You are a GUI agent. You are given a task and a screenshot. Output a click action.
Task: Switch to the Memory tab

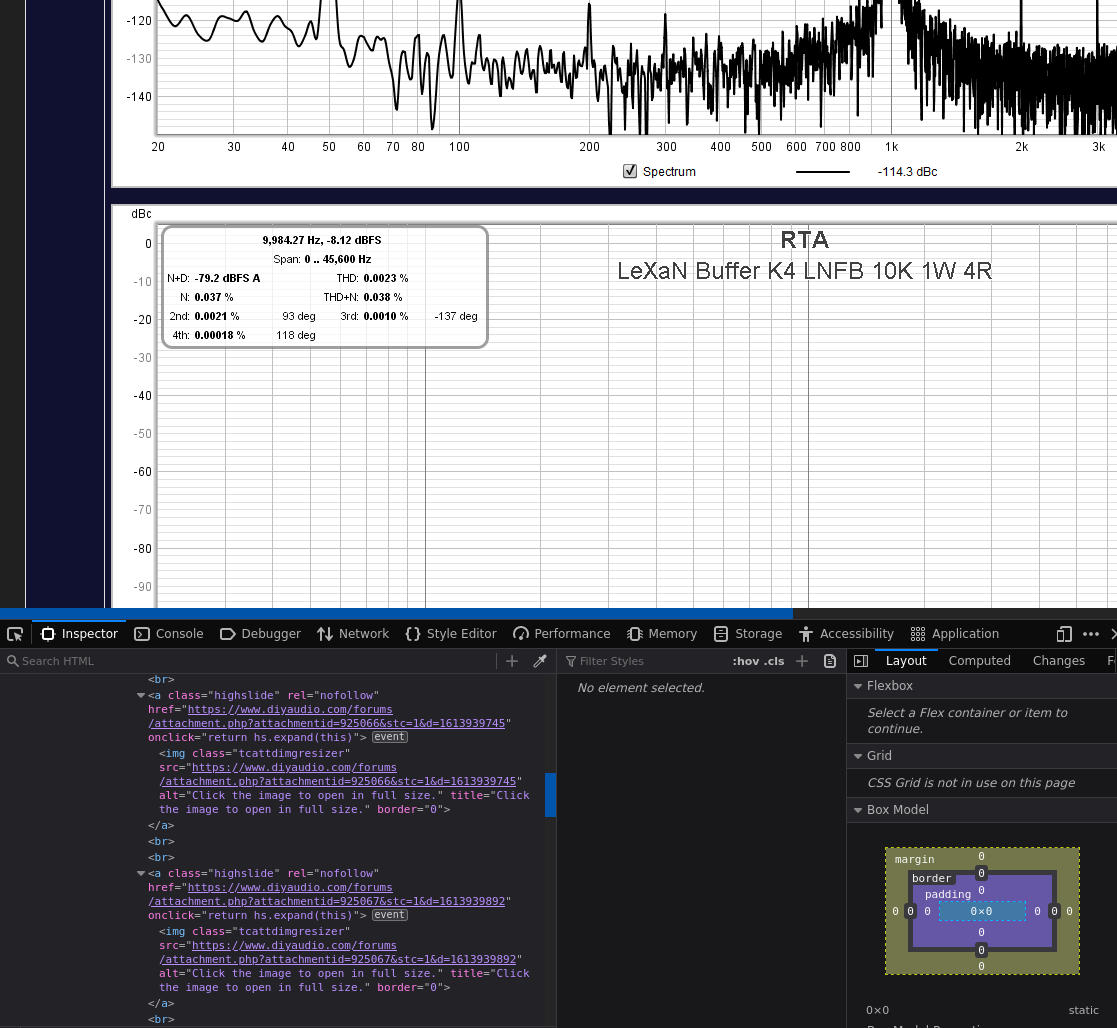coord(662,634)
